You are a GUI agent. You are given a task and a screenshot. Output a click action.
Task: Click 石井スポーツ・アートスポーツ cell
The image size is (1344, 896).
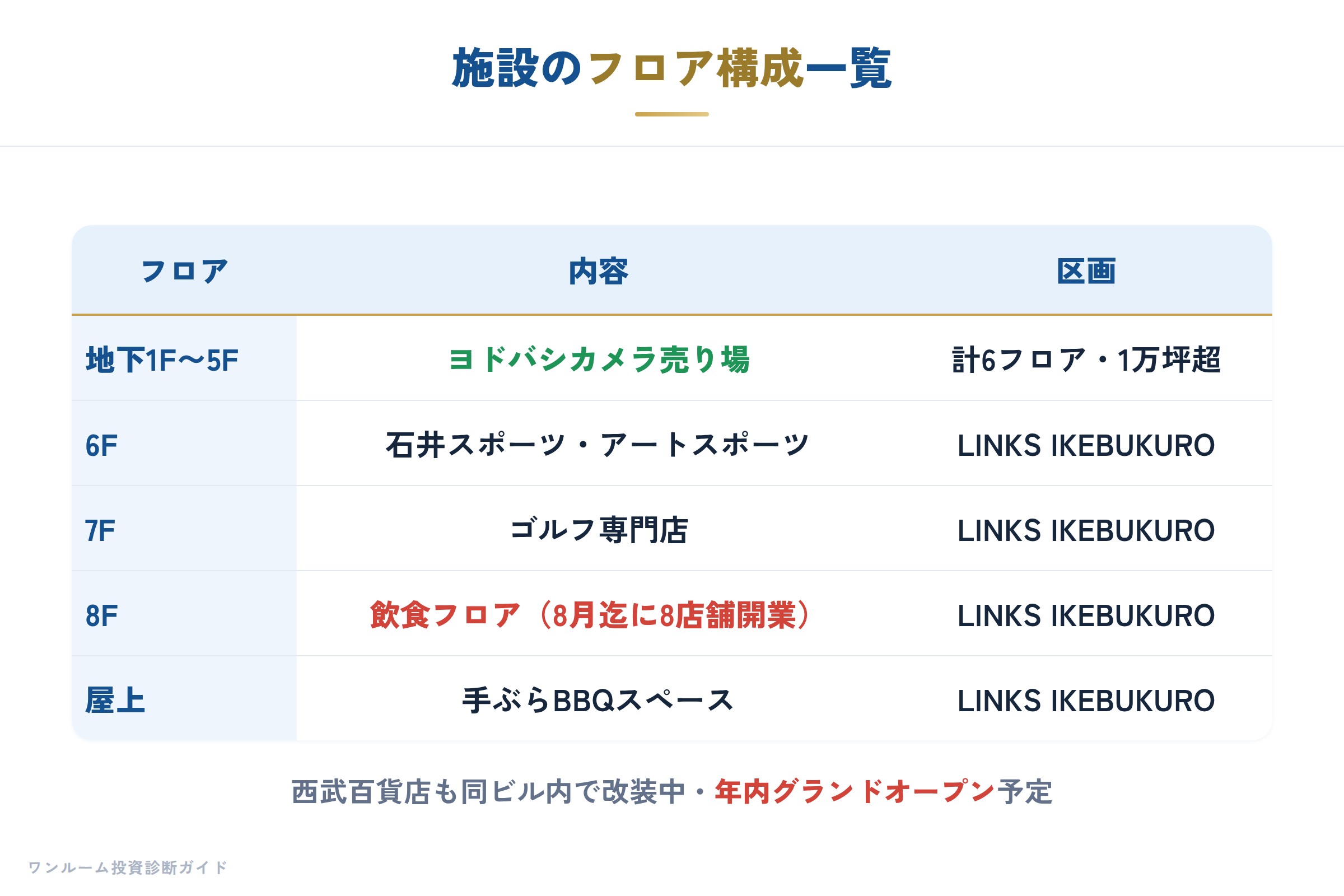tap(598, 445)
